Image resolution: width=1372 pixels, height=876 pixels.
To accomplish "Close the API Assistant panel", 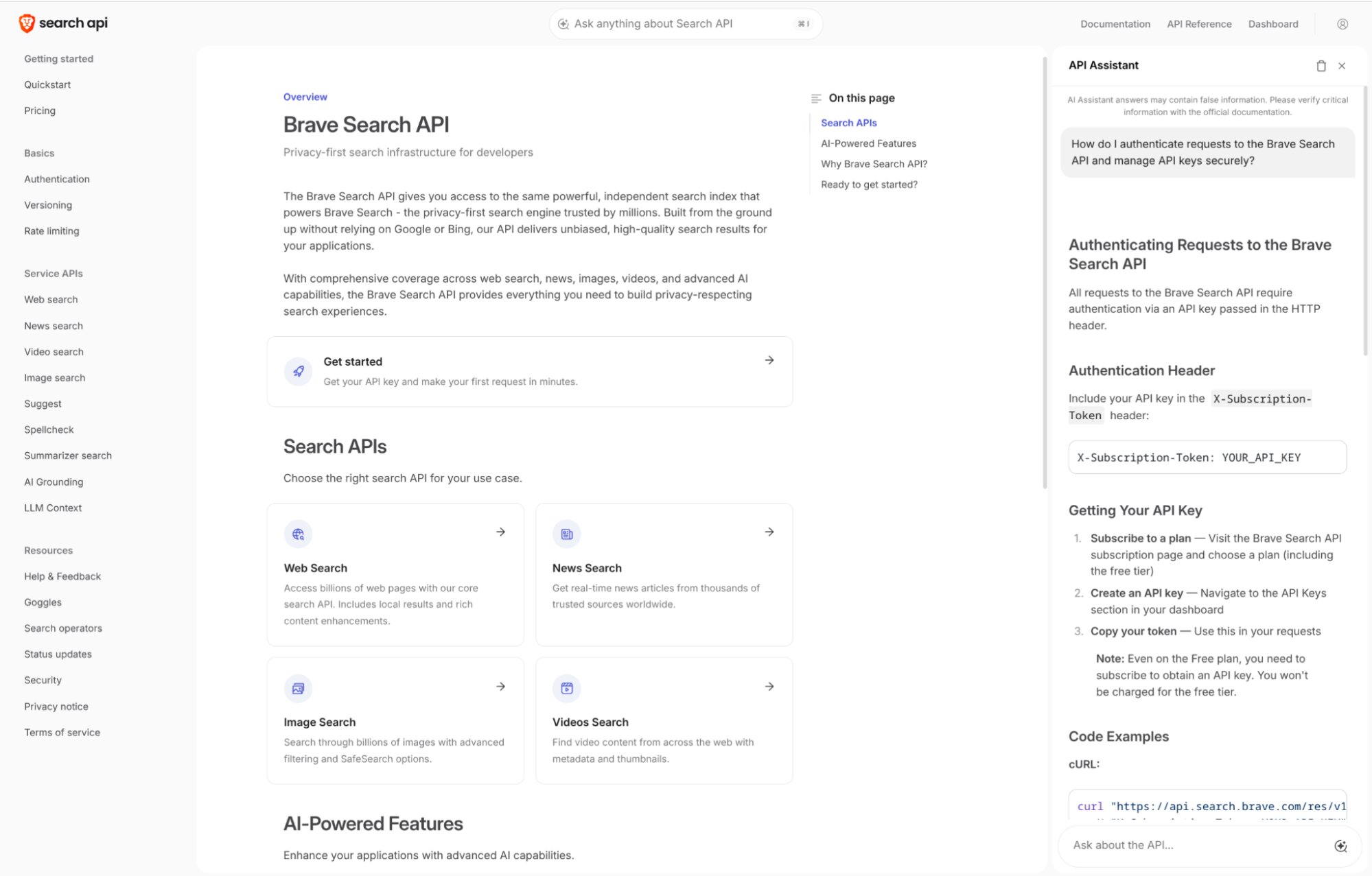I will click(1342, 65).
